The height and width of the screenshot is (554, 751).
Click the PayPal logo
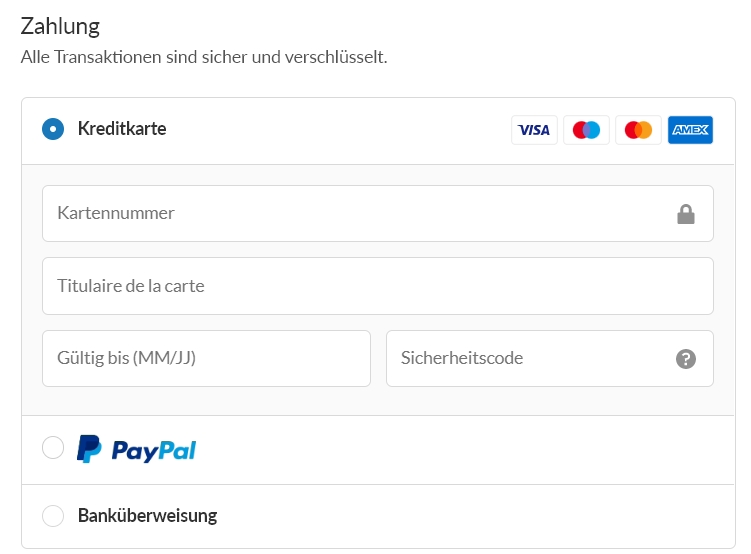(x=137, y=449)
